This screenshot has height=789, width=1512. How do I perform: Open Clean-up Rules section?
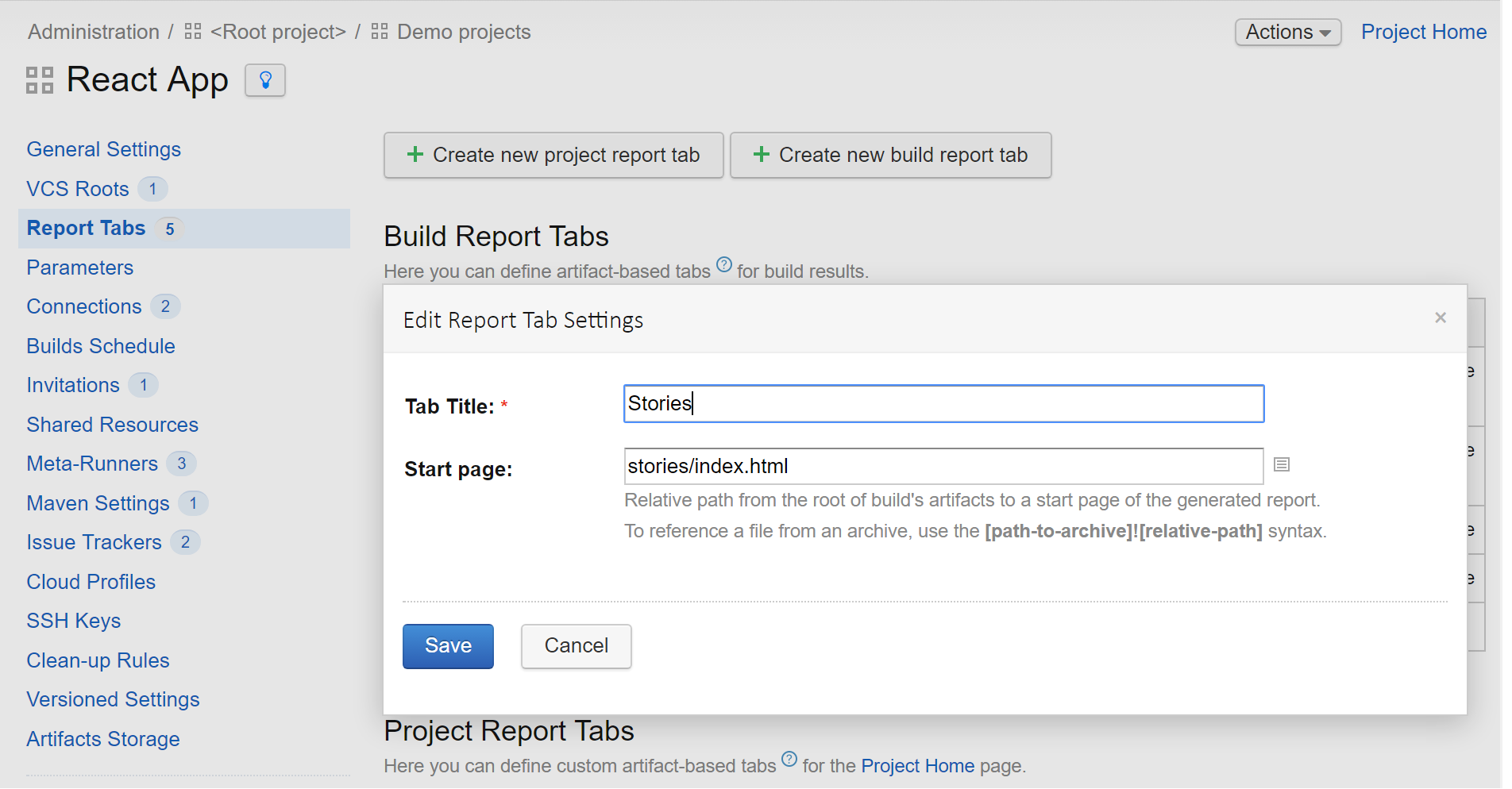pyautogui.click(x=98, y=660)
